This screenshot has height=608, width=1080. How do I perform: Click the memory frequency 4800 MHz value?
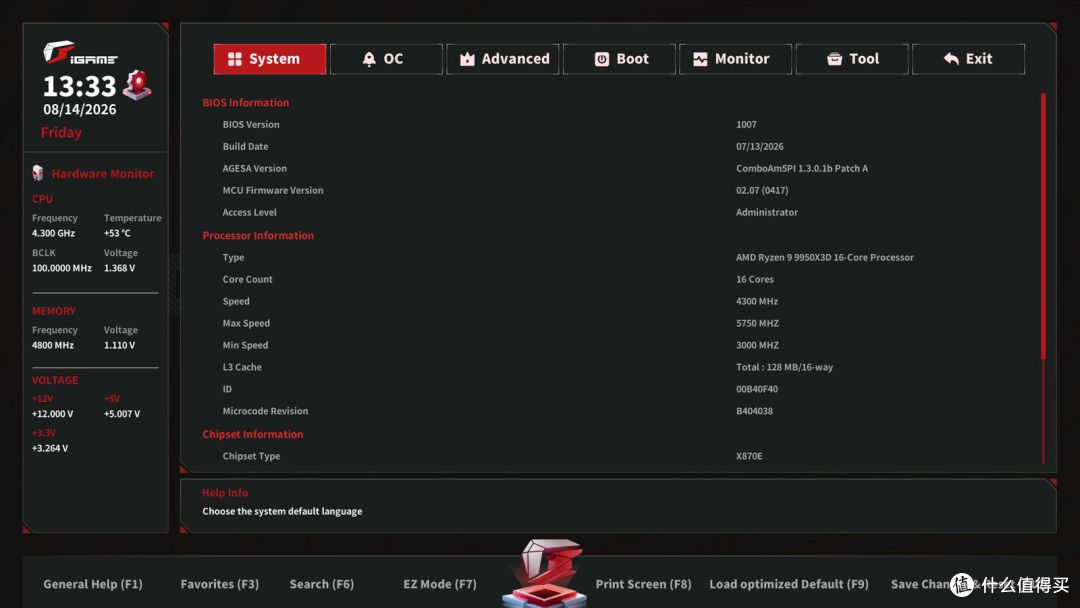pos(52,346)
